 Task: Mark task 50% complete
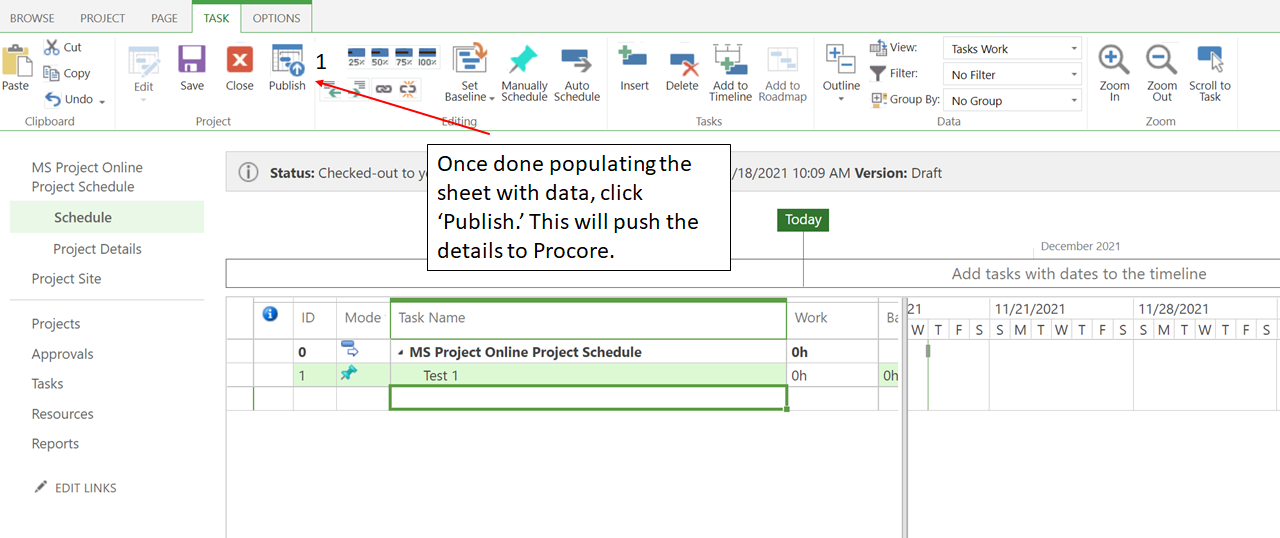(380, 55)
